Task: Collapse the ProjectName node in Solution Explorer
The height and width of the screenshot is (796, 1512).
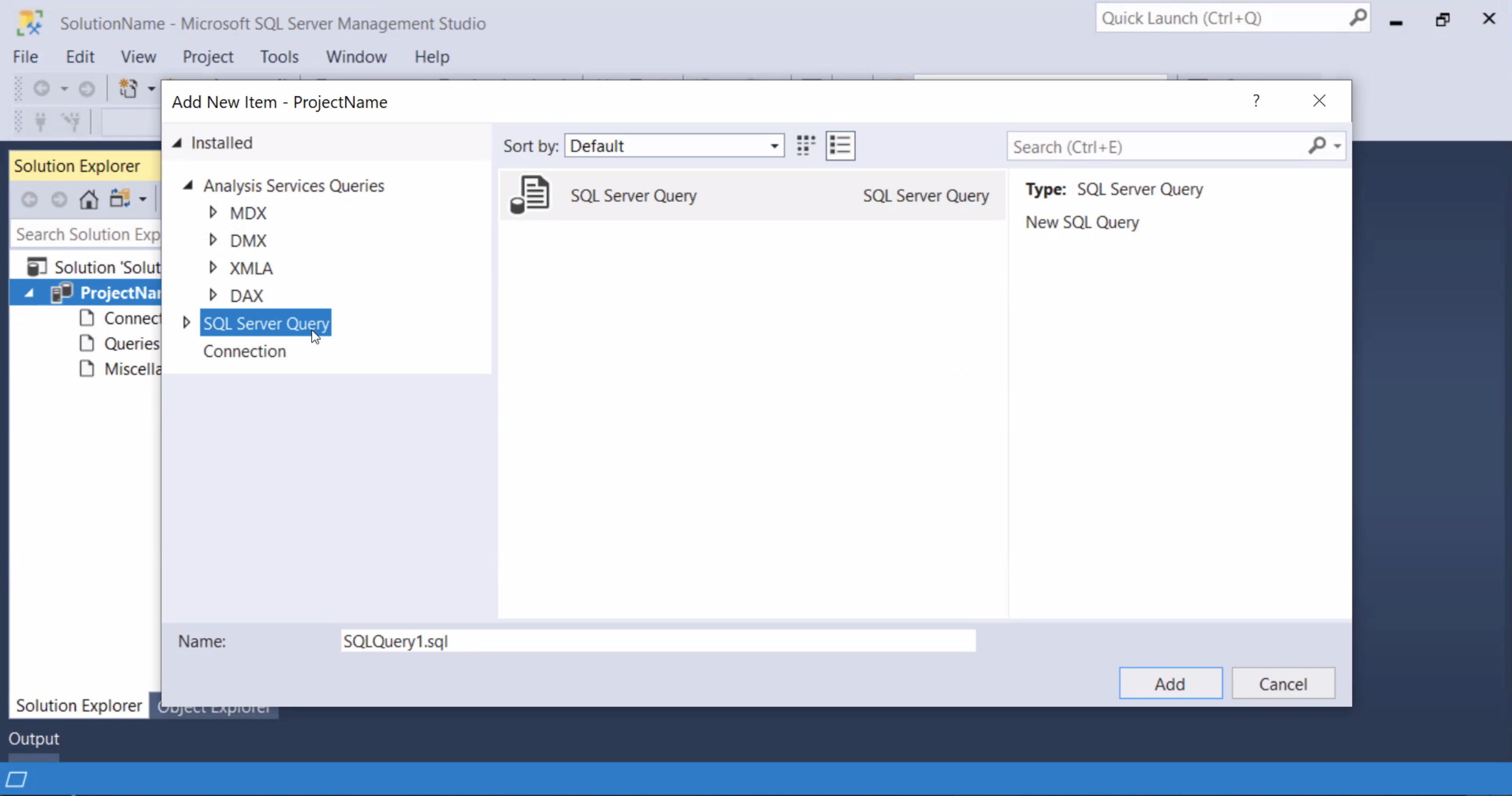Action: pos(29,293)
